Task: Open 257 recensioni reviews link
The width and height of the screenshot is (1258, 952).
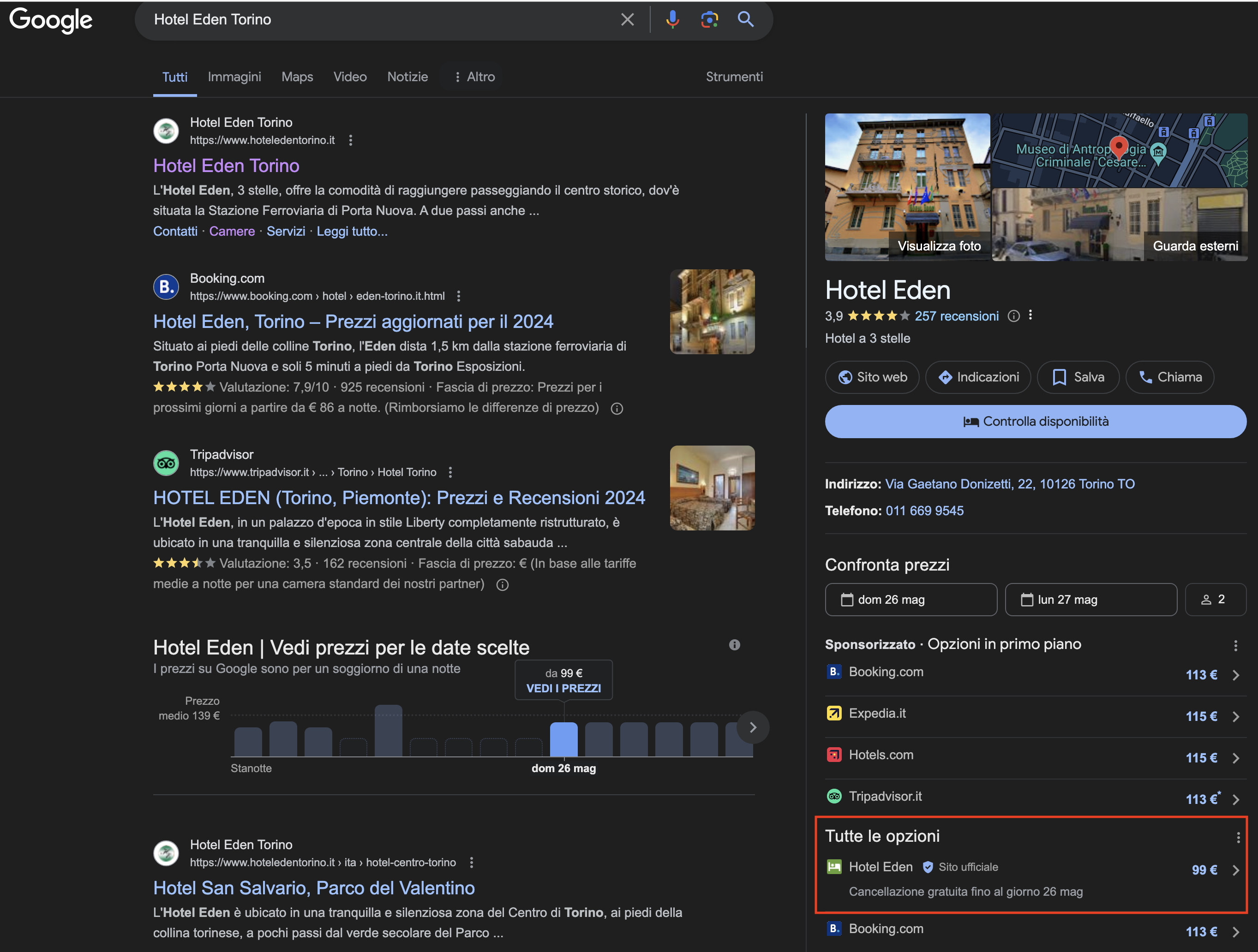Action: pos(957,316)
